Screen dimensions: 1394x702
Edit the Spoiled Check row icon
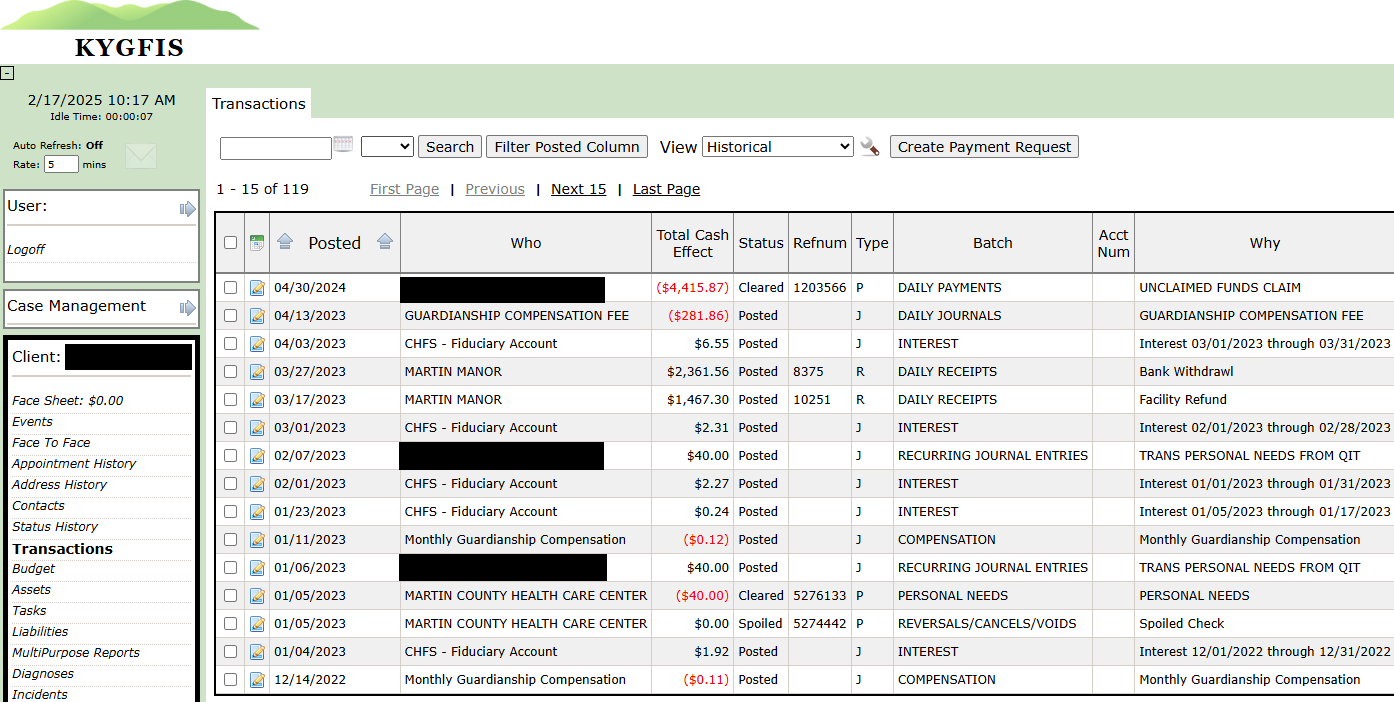click(257, 624)
